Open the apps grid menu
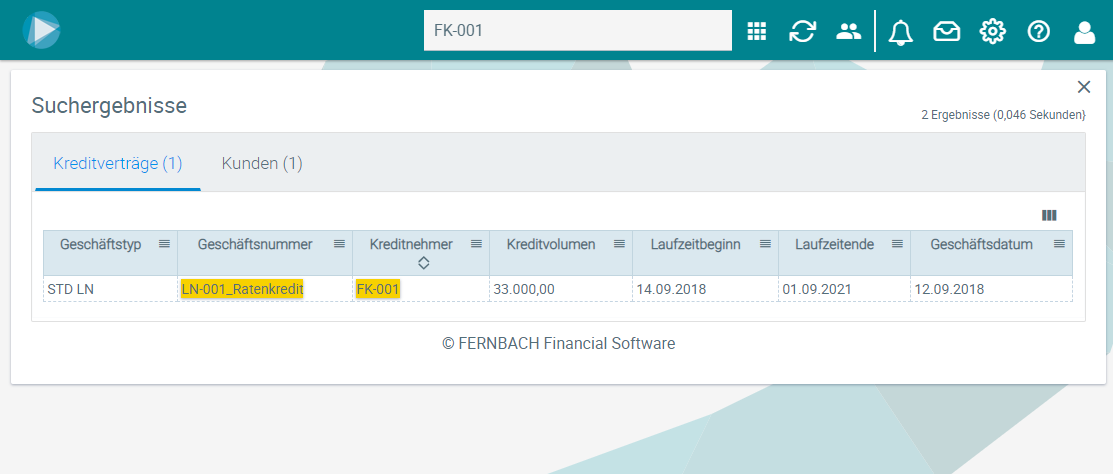1113x474 pixels. point(757,31)
